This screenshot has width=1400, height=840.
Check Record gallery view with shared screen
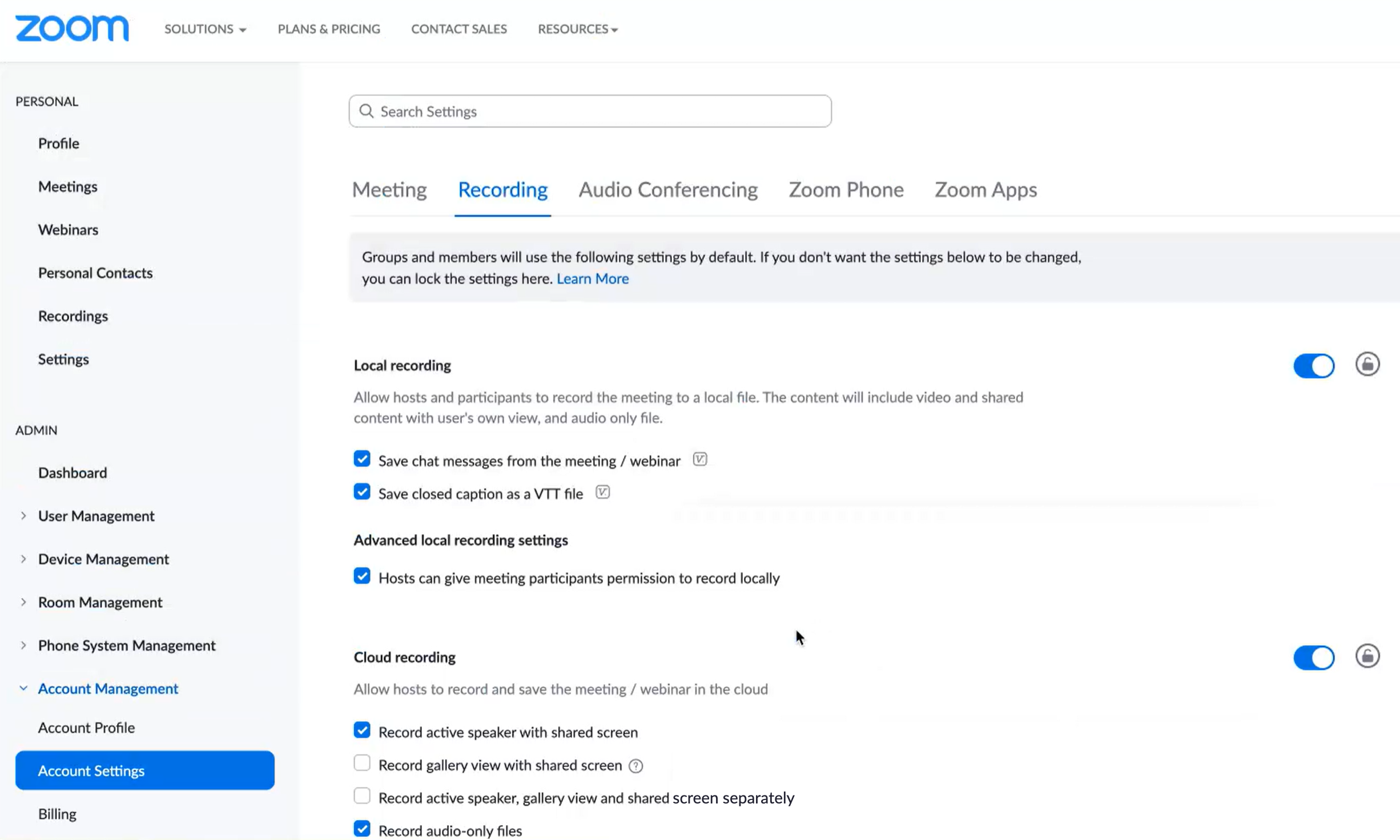pos(362,763)
